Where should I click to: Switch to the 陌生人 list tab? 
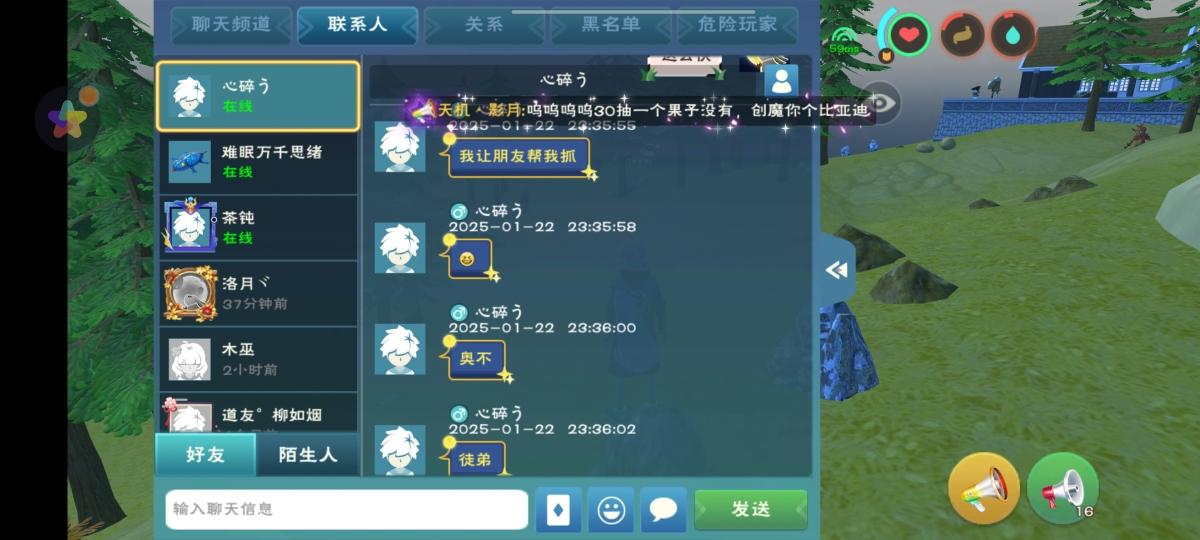pos(308,454)
